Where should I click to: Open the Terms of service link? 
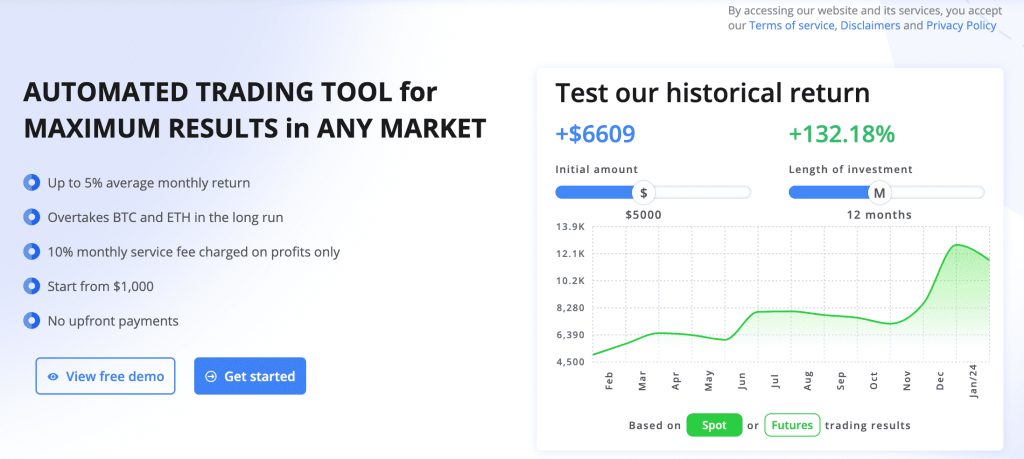point(792,25)
